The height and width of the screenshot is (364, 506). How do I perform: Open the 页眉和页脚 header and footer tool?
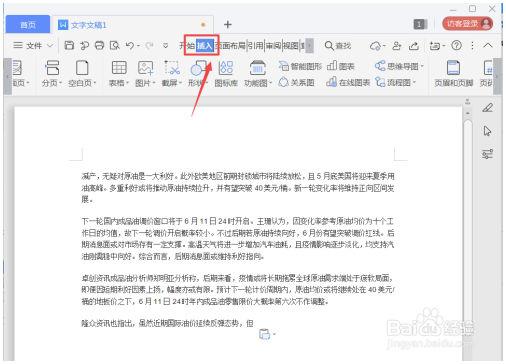[453, 74]
